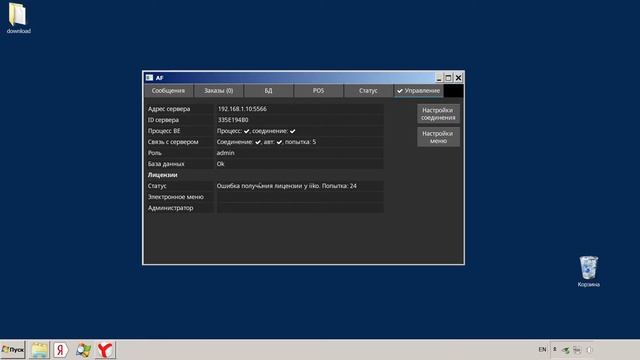Click server address 192.168.1.10:5566

pos(242,109)
